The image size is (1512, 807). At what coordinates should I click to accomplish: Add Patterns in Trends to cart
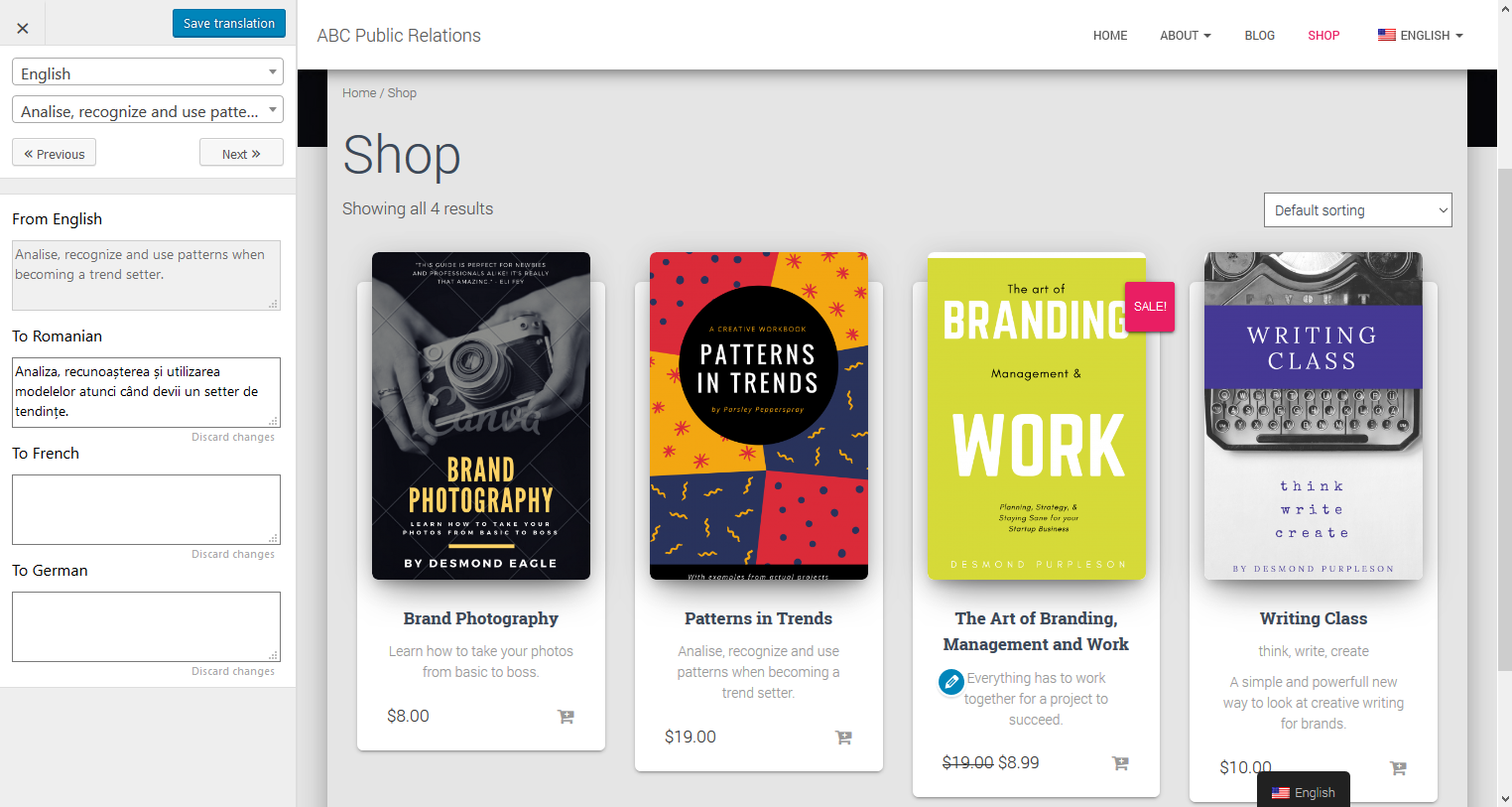pos(843,738)
